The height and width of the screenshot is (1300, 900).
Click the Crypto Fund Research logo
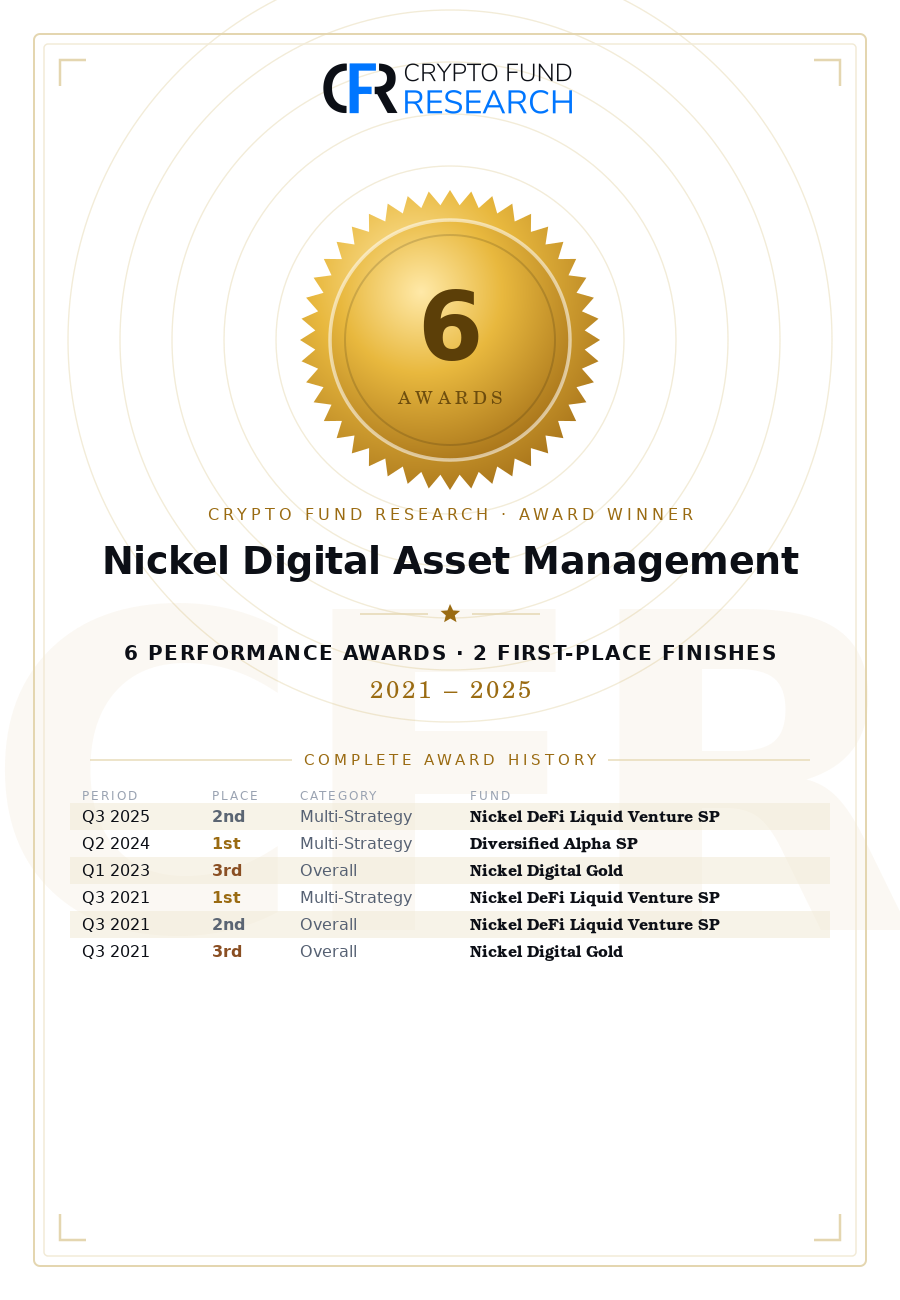448,88
